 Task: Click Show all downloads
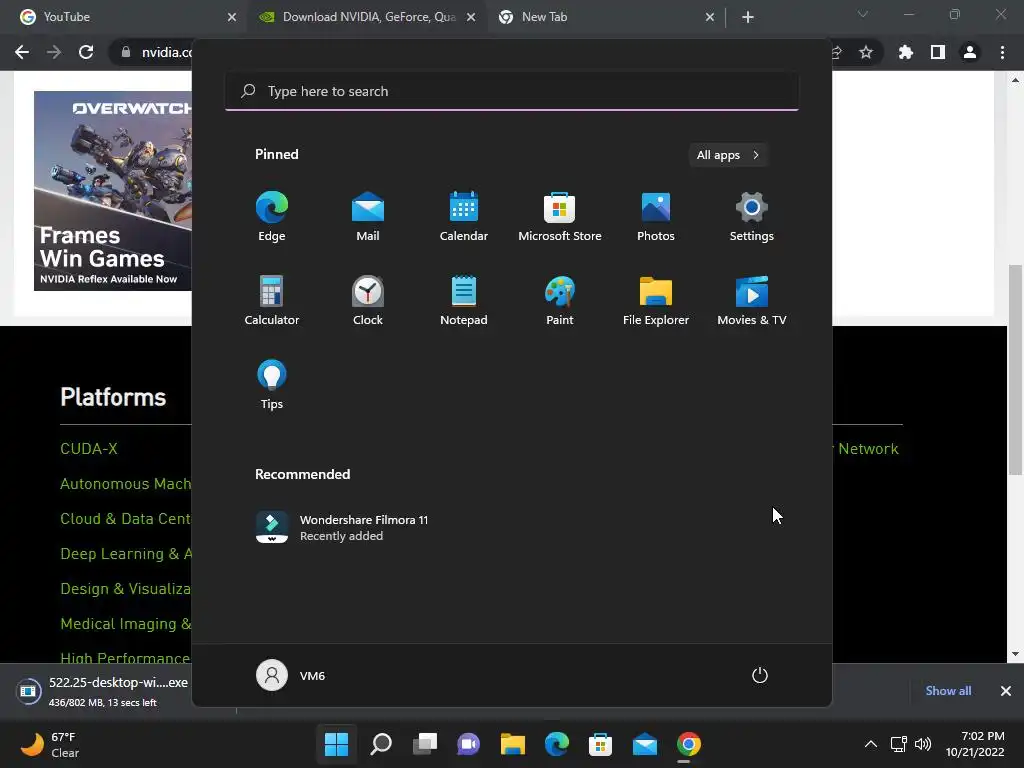click(x=948, y=691)
